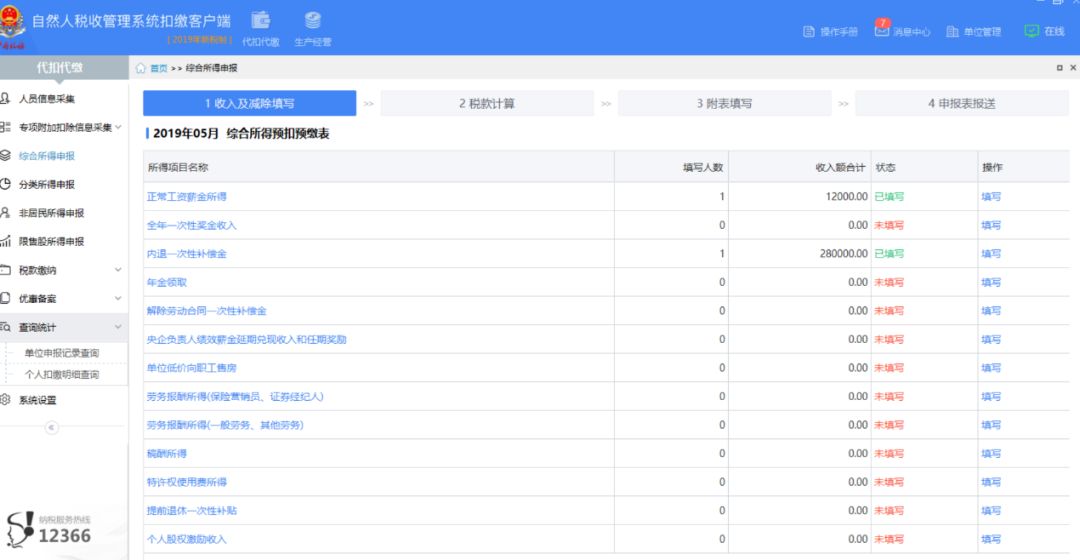This screenshot has width=1080, height=560.
Task: Open the 正常工资薪金所得 item link
Action: click(x=187, y=197)
